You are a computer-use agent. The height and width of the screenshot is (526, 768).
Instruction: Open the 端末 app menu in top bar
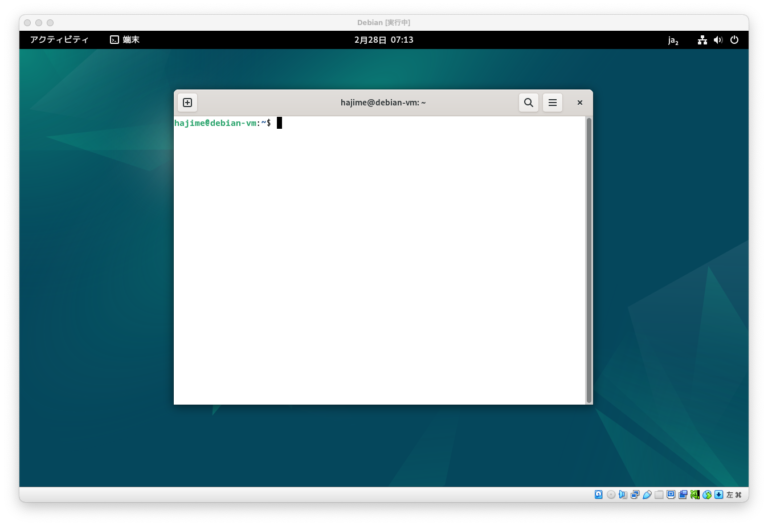pyautogui.click(x=125, y=40)
